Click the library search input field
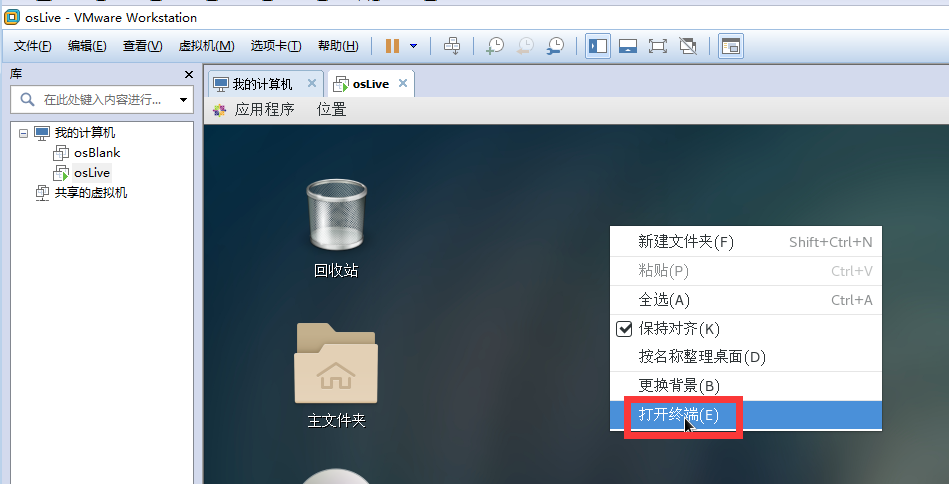Image resolution: width=949 pixels, height=484 pixels. [100, 100]
